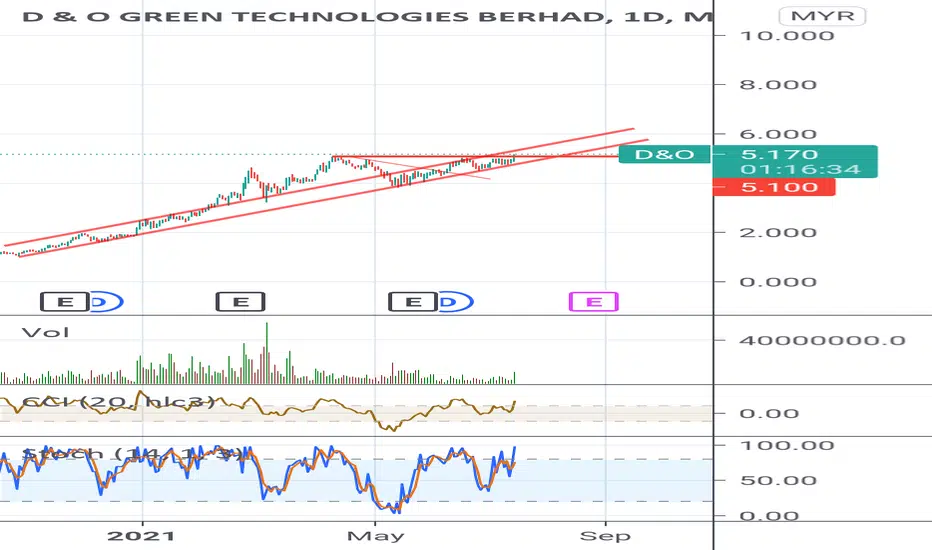Select the red 5.100 price line label

(x=773, y=187)
